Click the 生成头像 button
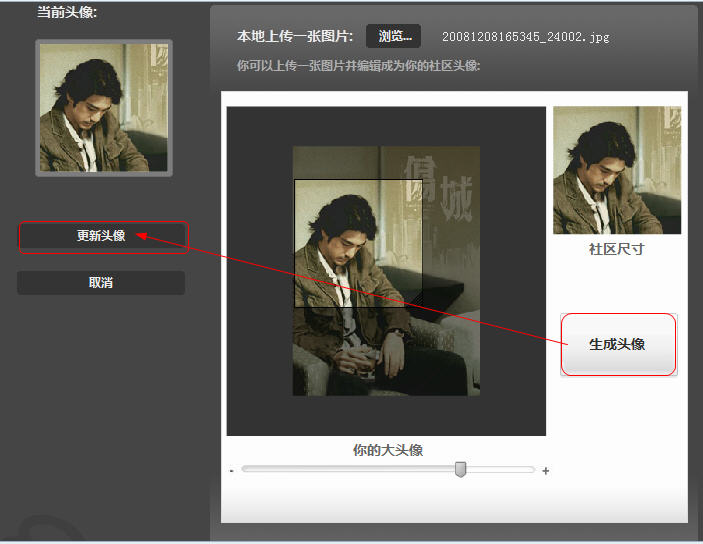This screenshot has width=703, height=544. tap(618, 344)
